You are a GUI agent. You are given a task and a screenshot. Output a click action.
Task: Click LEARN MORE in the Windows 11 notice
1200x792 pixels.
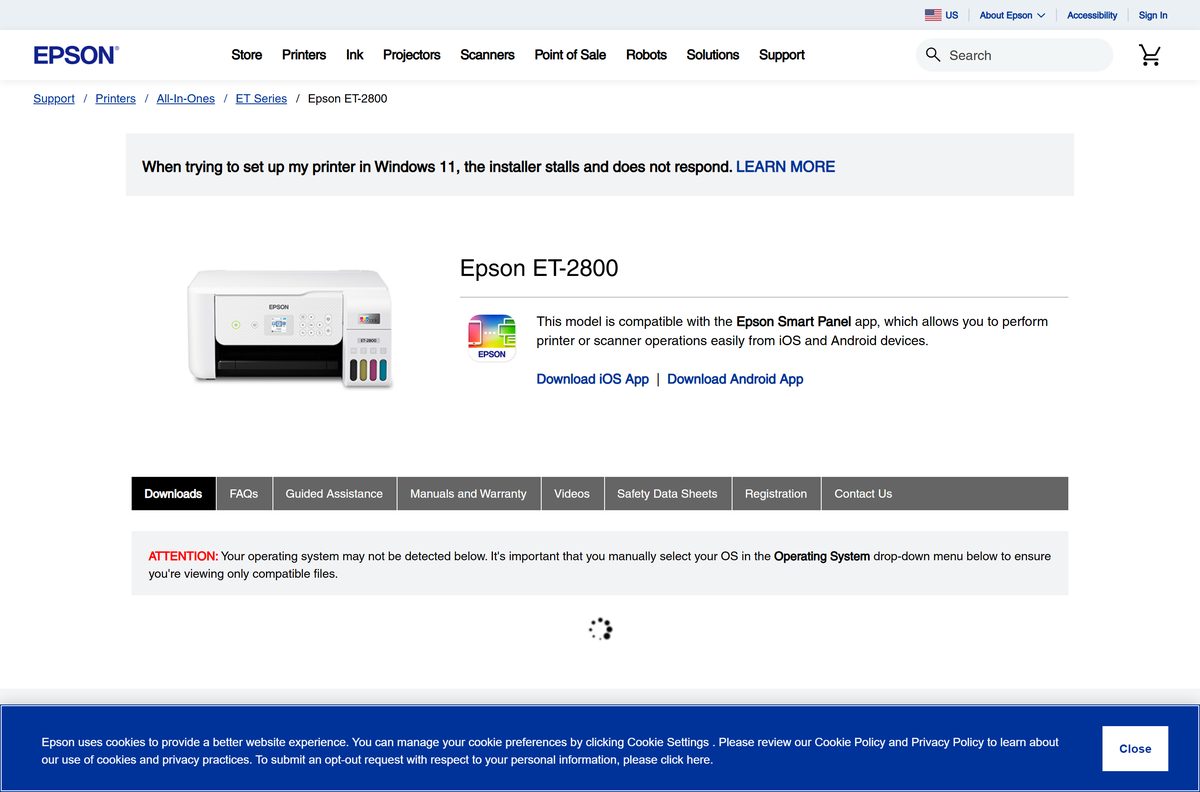[x=785, y=167]
